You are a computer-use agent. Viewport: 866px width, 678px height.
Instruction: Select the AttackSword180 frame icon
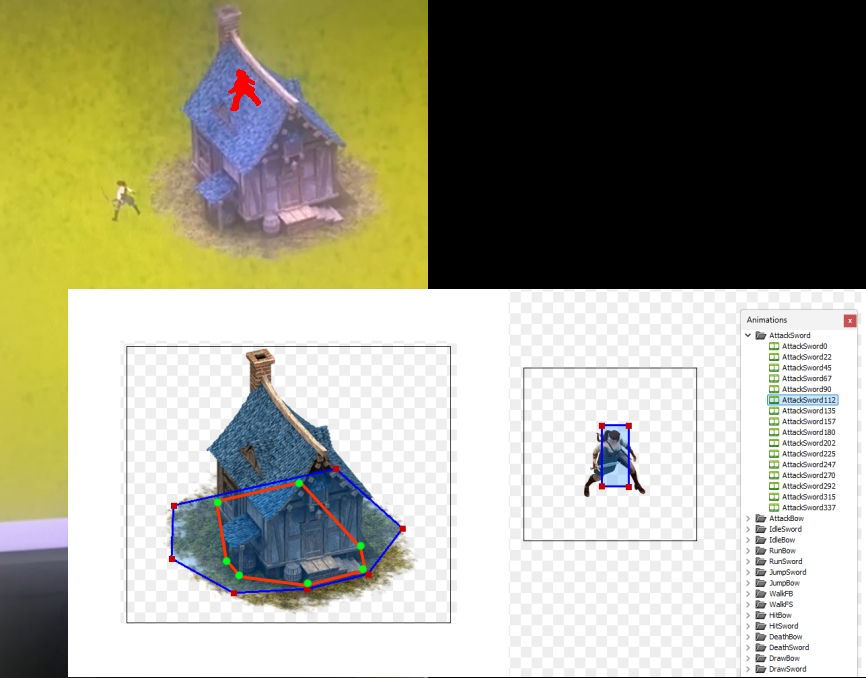[774, 432]
